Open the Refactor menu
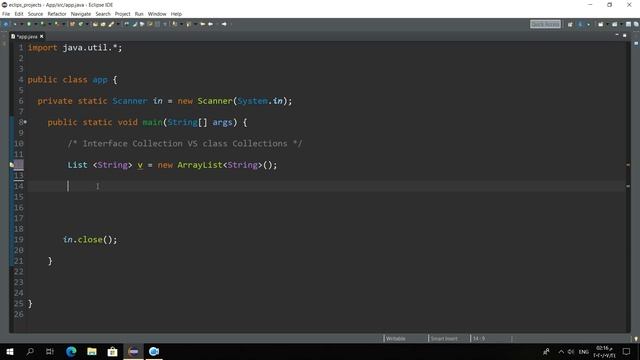The image size is (640, 360). (x=57, y=14)
